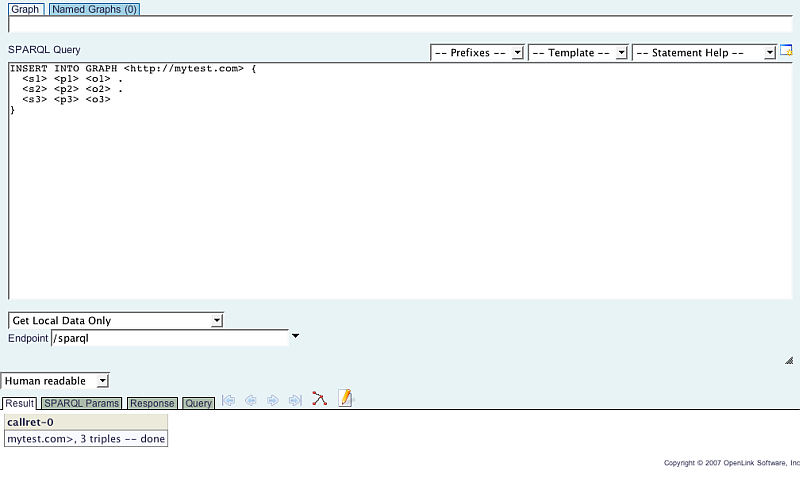Click the pencil edit-document icon

tap(345, 398)
